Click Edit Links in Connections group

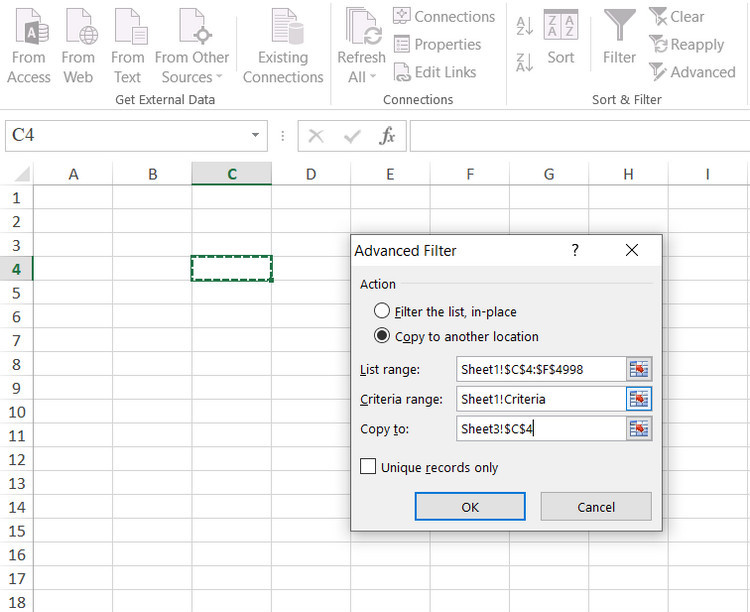click(x=435, y=72)
